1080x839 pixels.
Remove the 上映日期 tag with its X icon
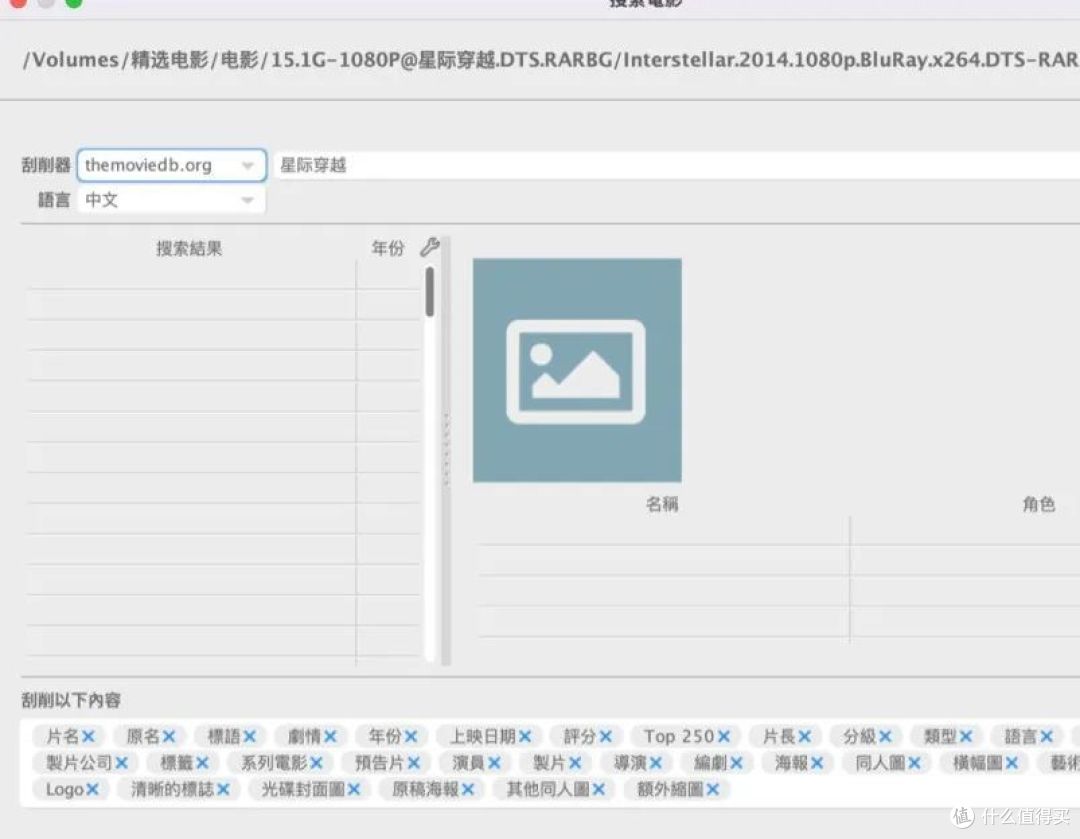coord(526,735)
